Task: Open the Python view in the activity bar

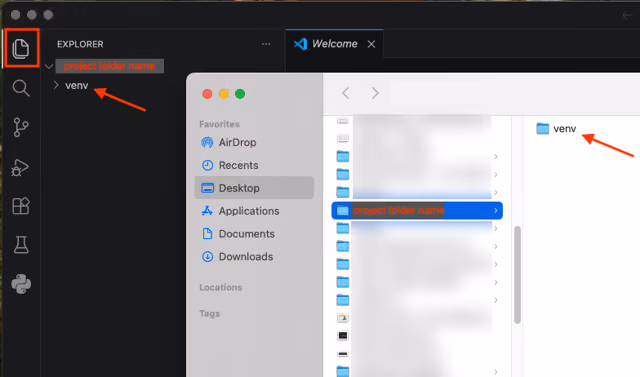Action: pos(21,284)
